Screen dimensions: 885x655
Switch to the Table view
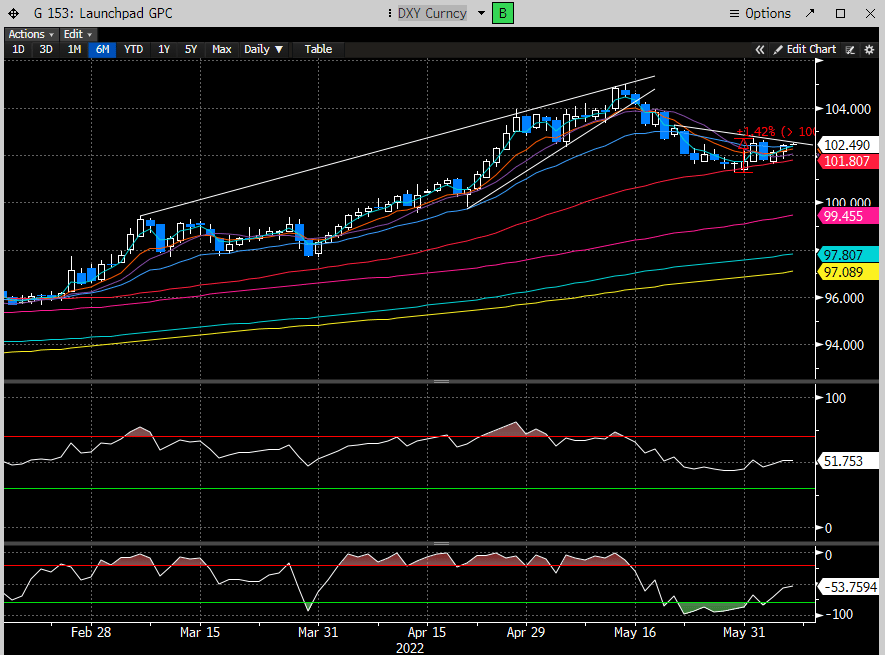tap(318, 49)
